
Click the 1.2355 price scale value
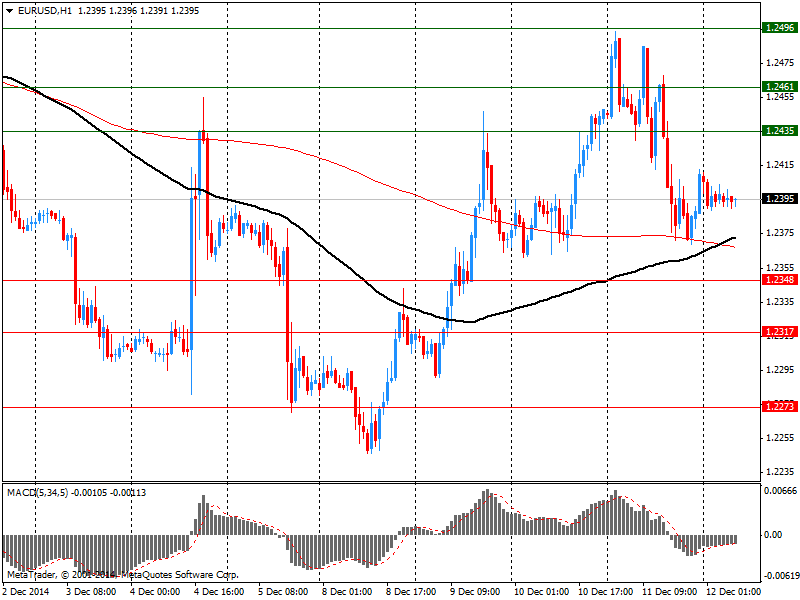pos(780,267)
